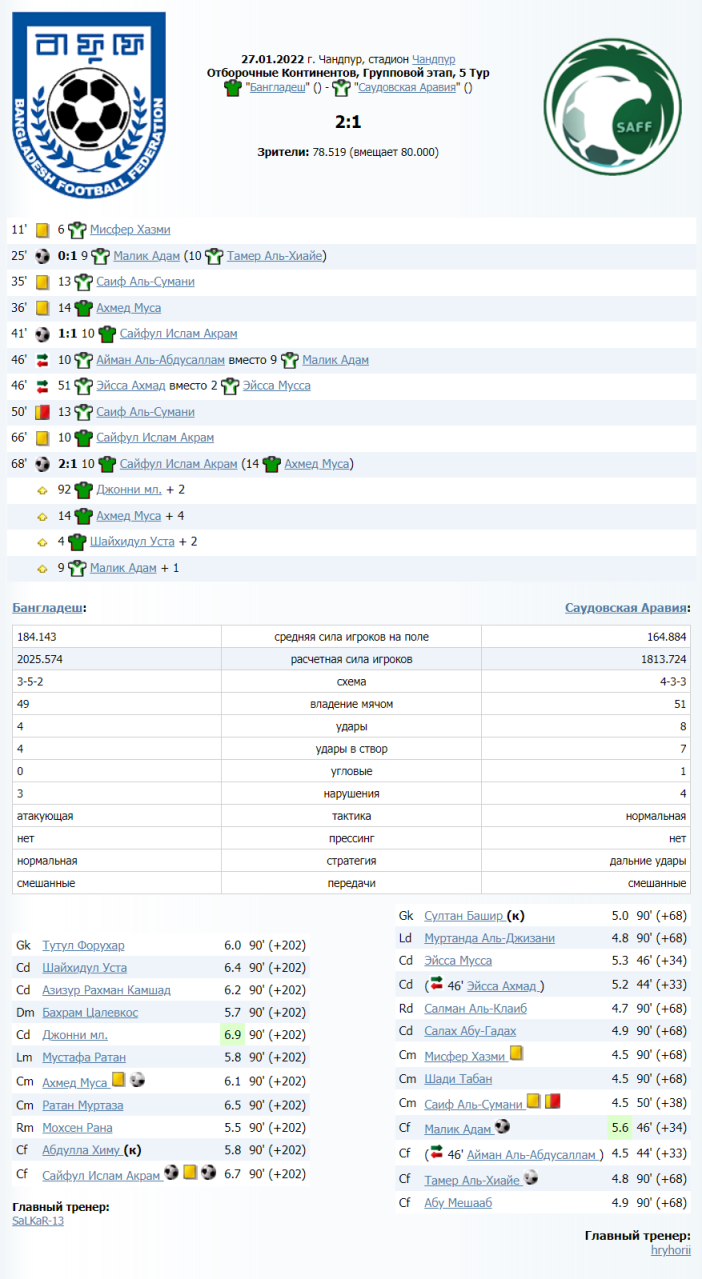
Task: Open Абдулла Химу captain's player link
Action: coord(82,1150)
